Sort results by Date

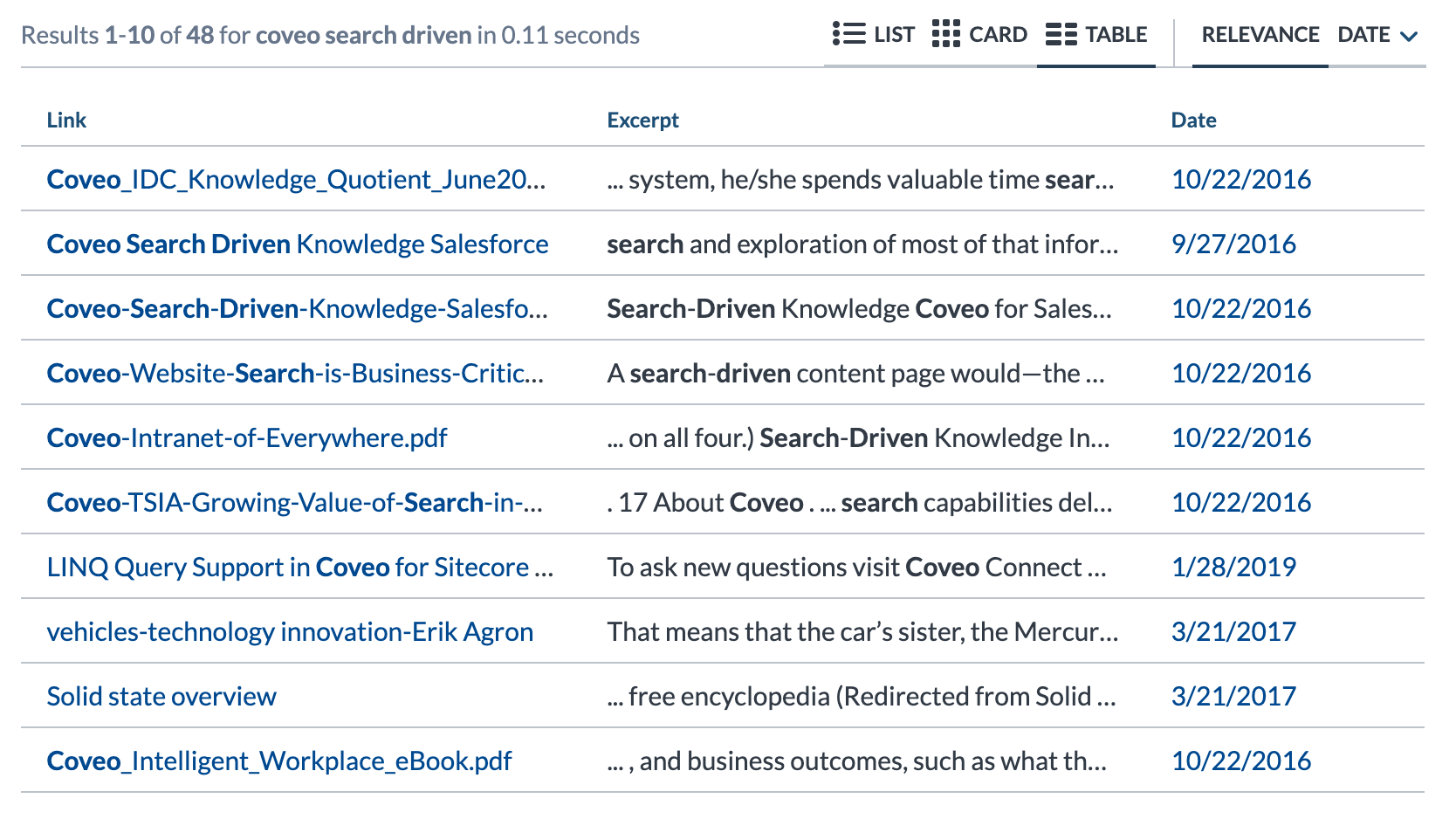click(1363, 35)
